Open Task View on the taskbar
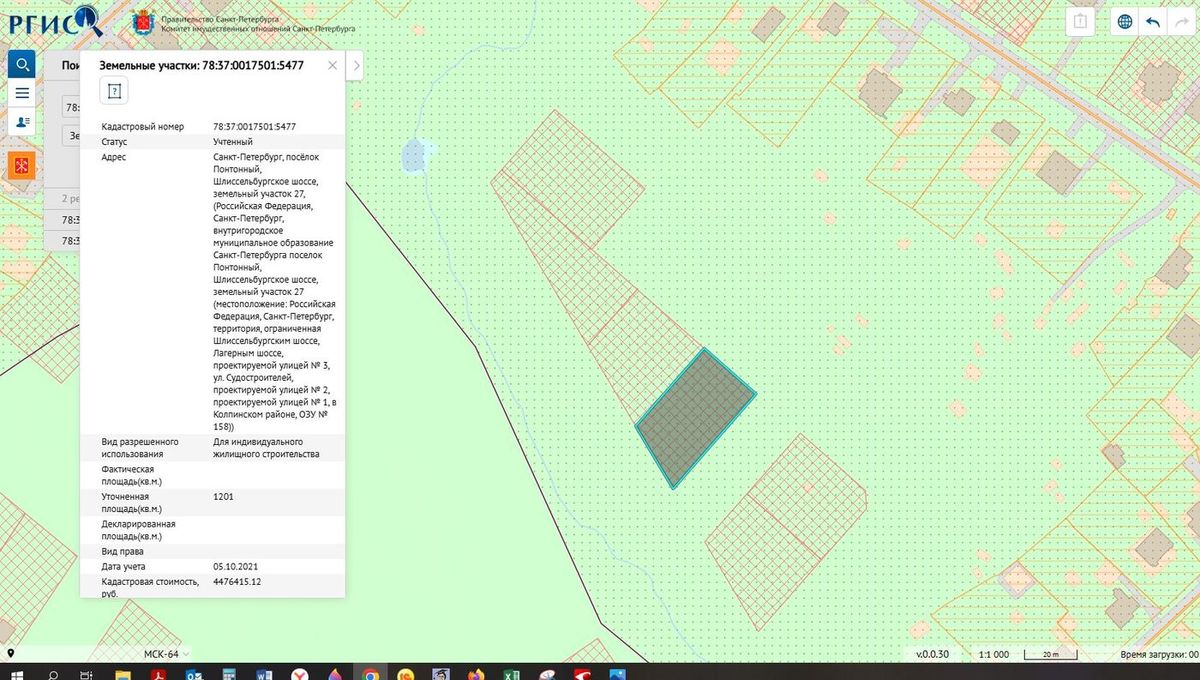1200x680 pixels. [87, 673]
